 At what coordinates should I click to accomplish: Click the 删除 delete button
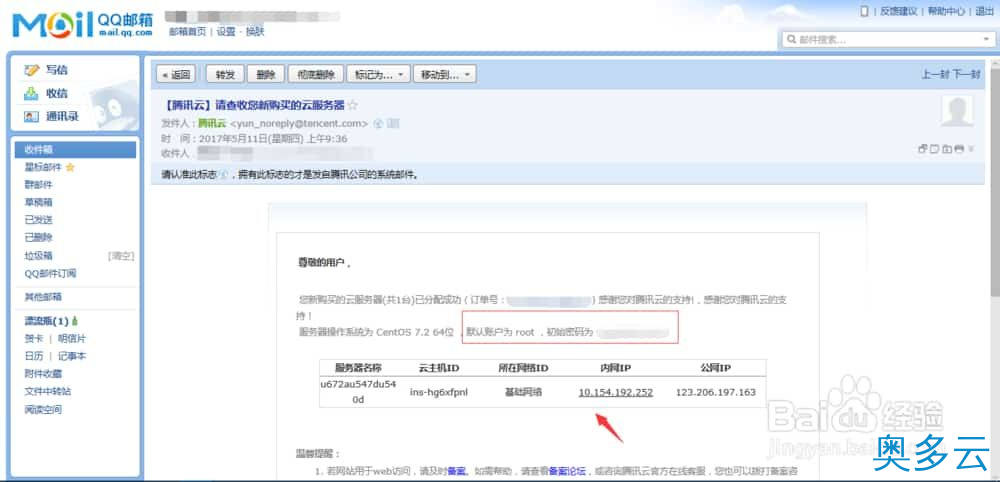[266, 75]
